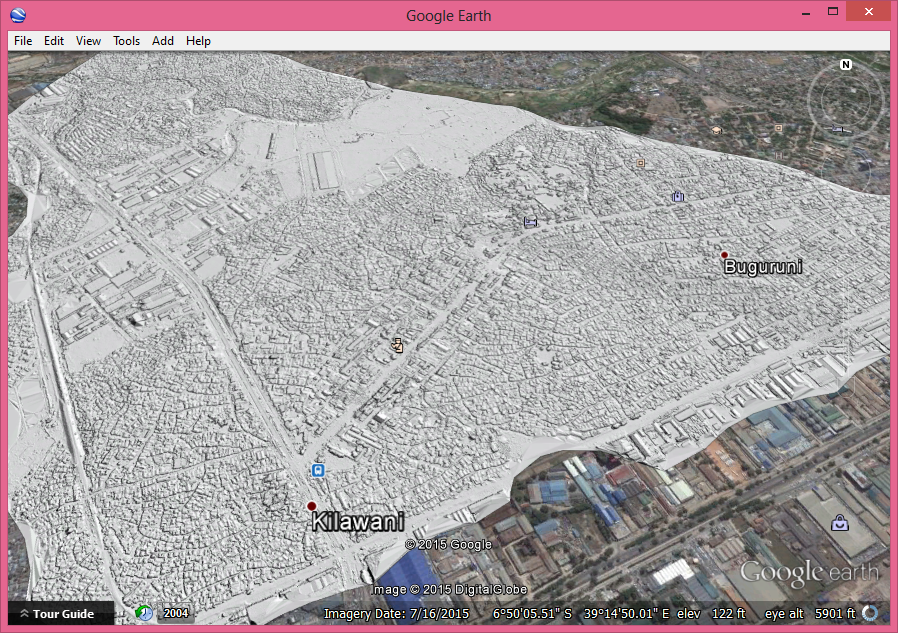Click the longitude 39°14'50.01" E readout
Viewport: 898px width, 633px height.
[x=627, y=614]
